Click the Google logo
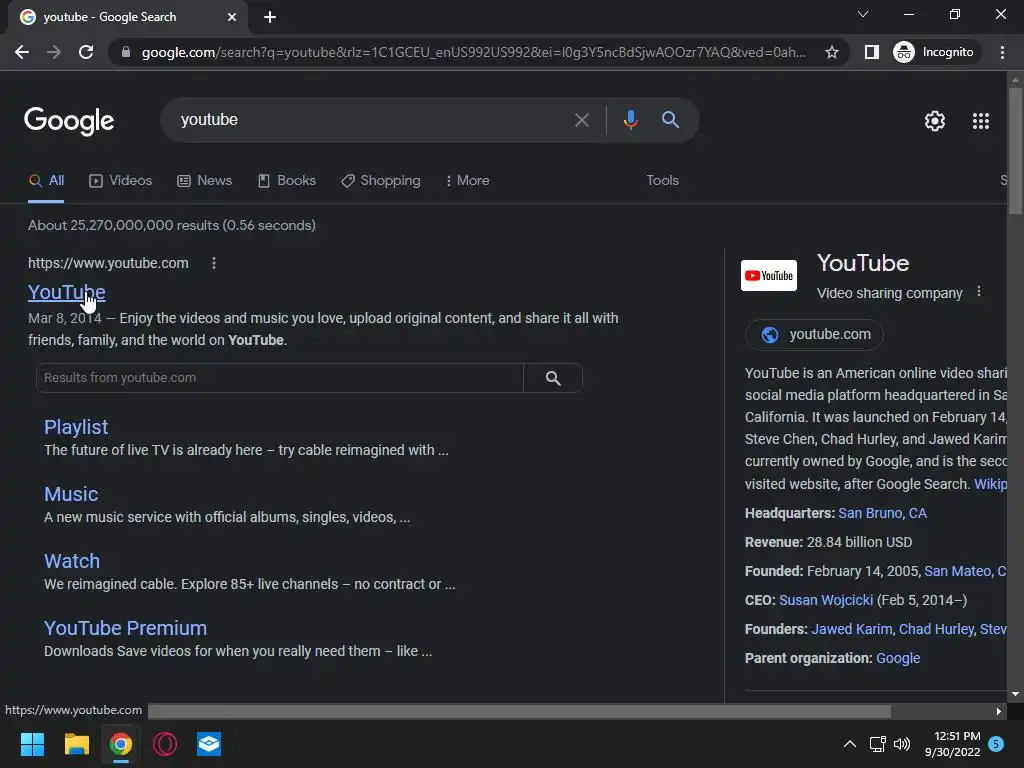The height and width of the screenshot is (768, 1024). [69, 121]
